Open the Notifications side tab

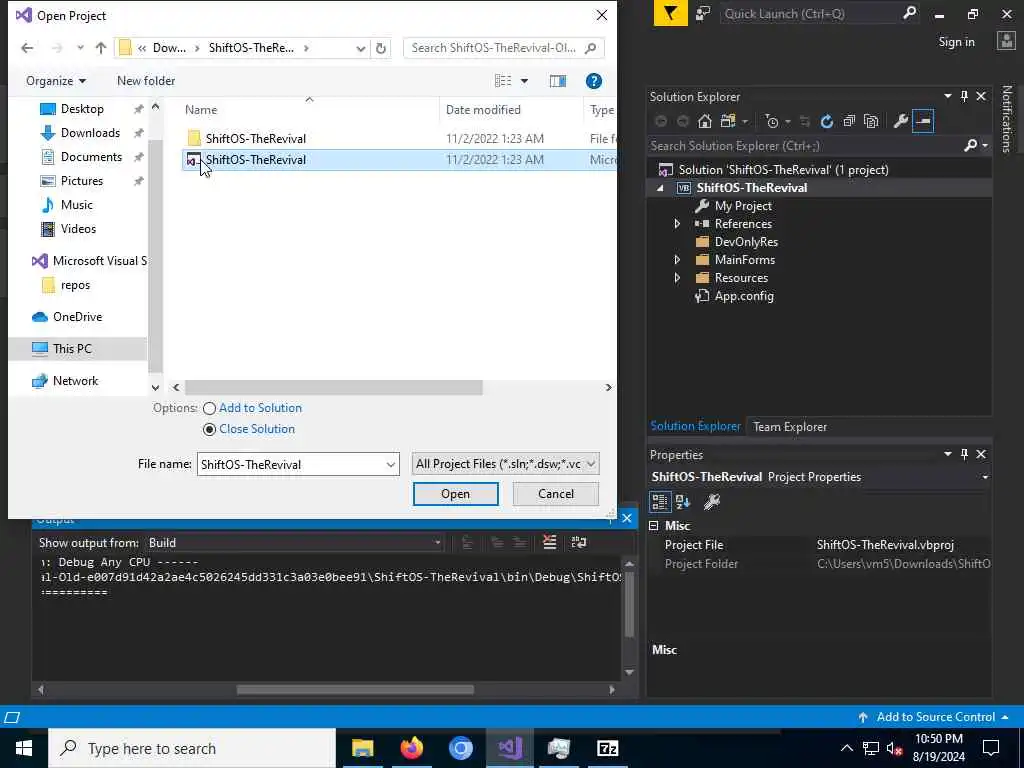click(x=1006, y=118)
